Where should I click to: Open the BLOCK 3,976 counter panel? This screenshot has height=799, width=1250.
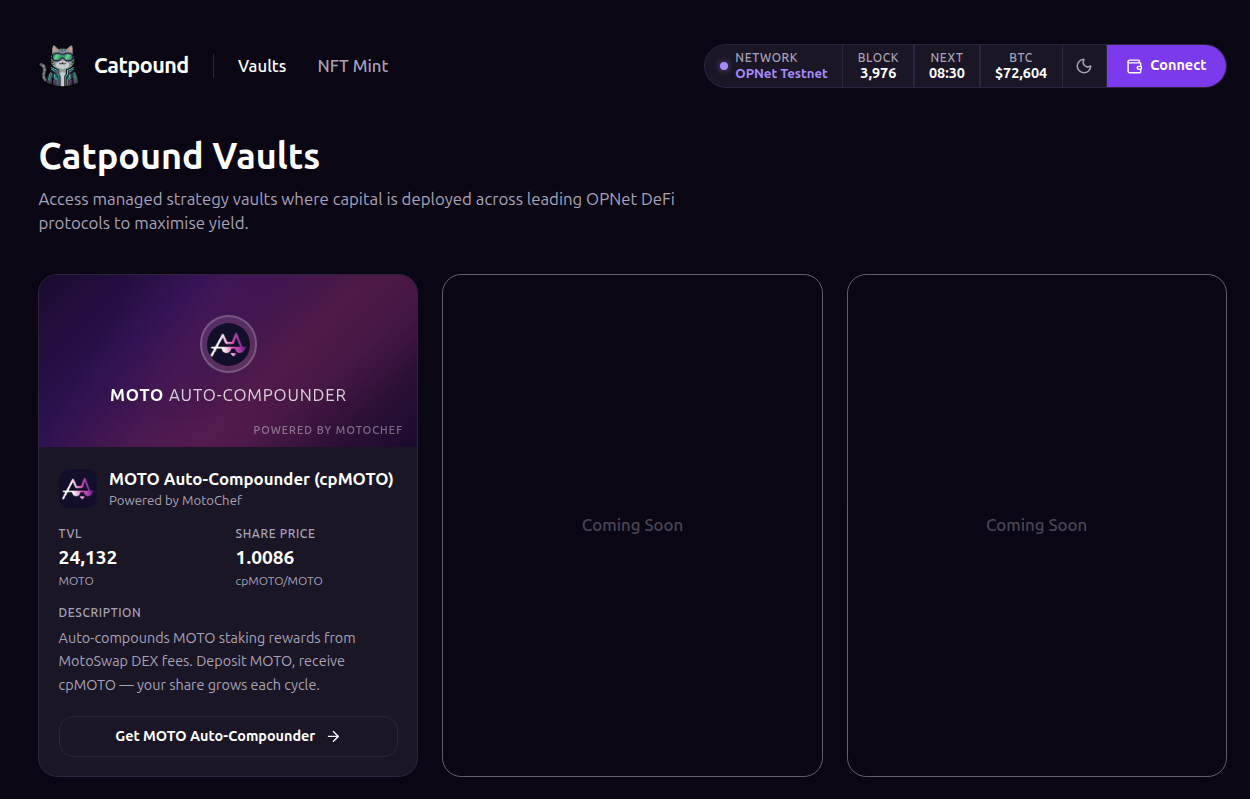[877, 65]
